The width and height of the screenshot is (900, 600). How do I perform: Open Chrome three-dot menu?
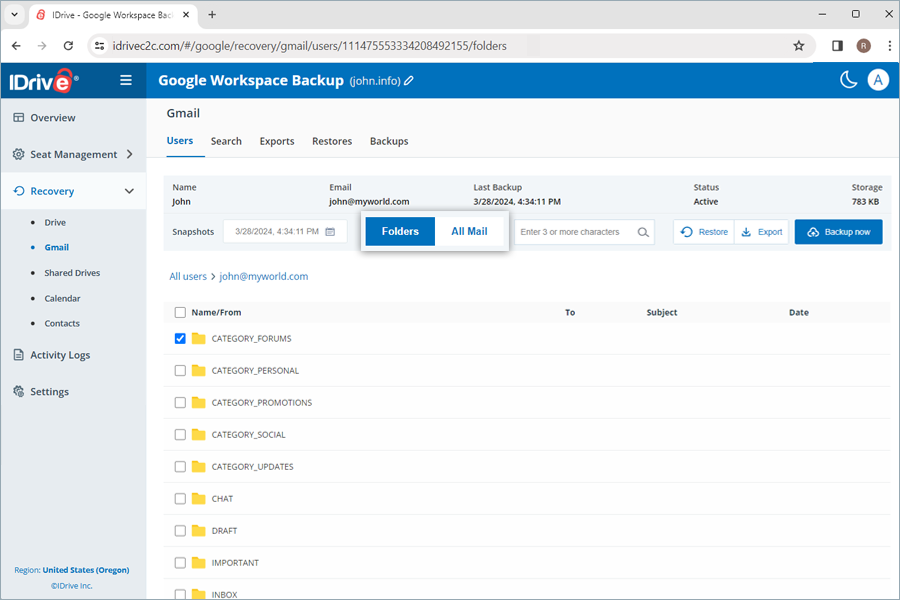[889, 46]
